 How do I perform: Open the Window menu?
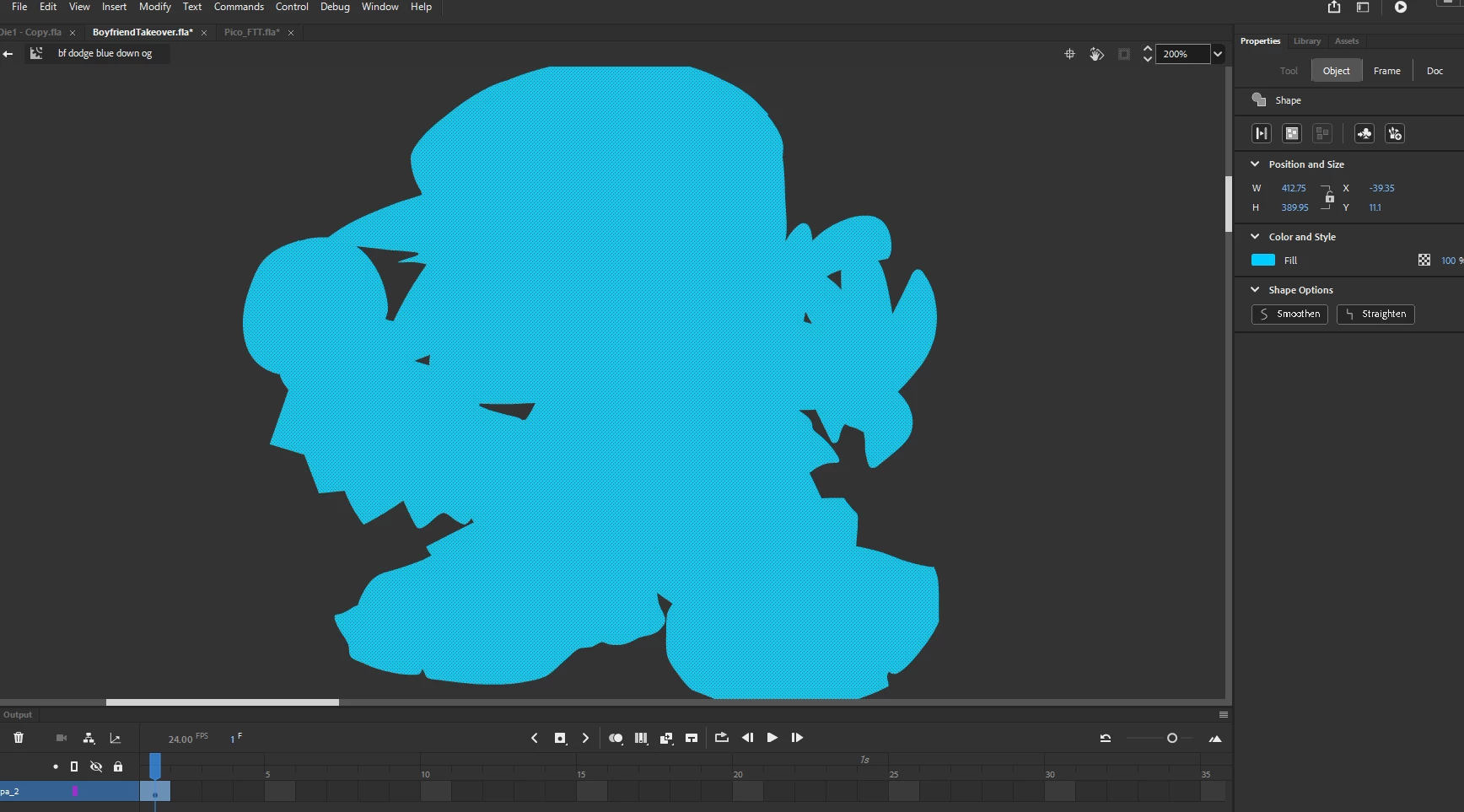(x=380, y=7)
